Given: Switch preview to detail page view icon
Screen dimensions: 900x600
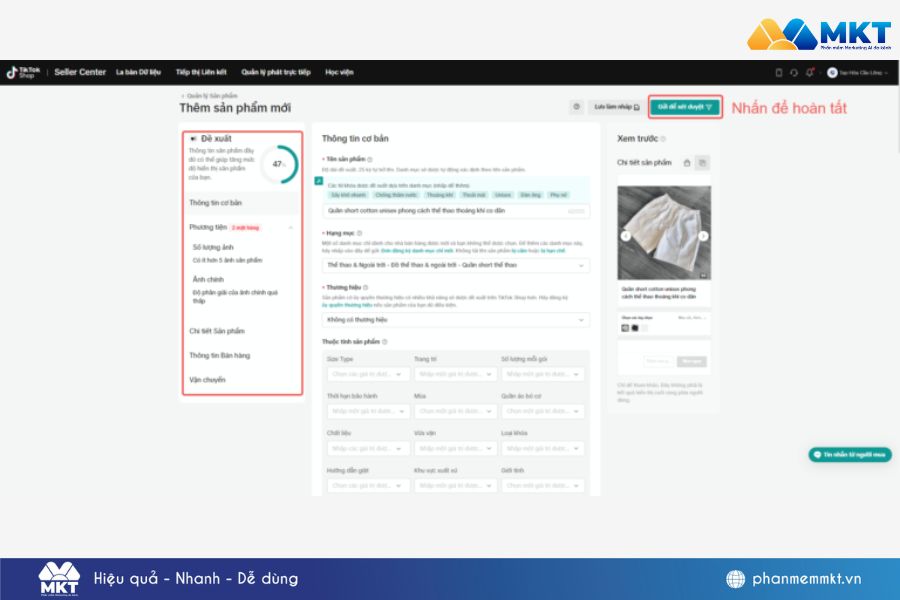Looking at the screenshot, I should tap(703, 163).
